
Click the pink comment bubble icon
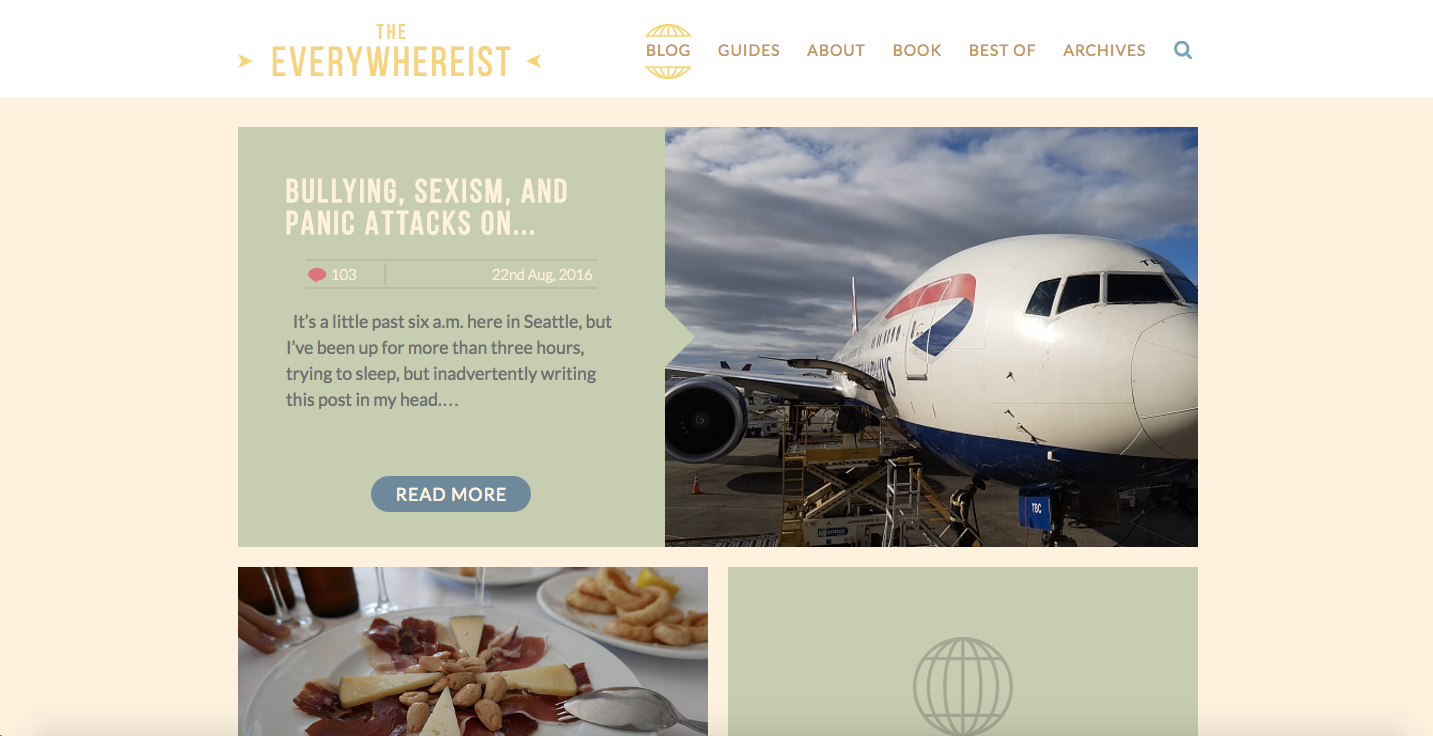tap(317, 275)
